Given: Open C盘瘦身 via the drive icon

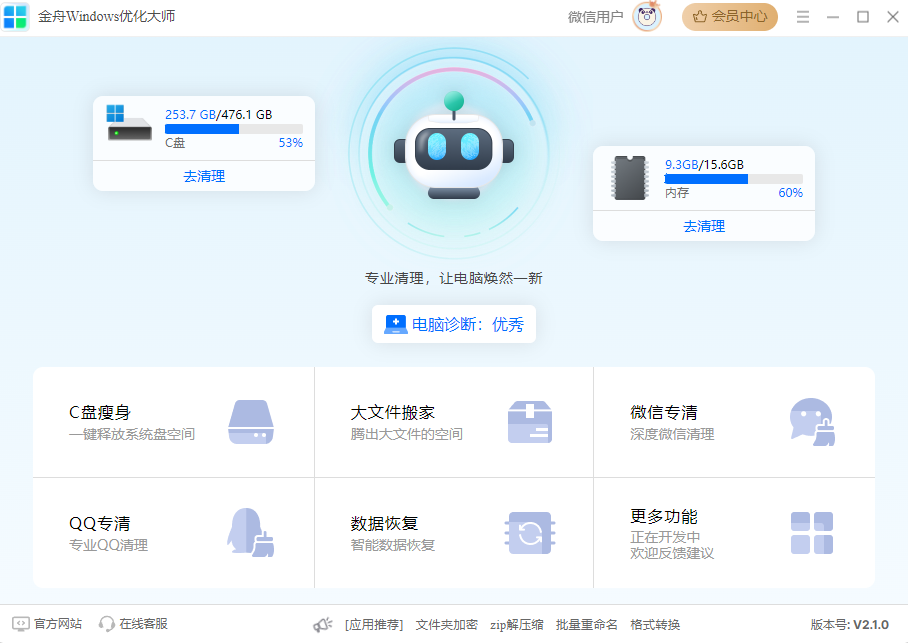Looking at the screenshot, I should [252, 421].
